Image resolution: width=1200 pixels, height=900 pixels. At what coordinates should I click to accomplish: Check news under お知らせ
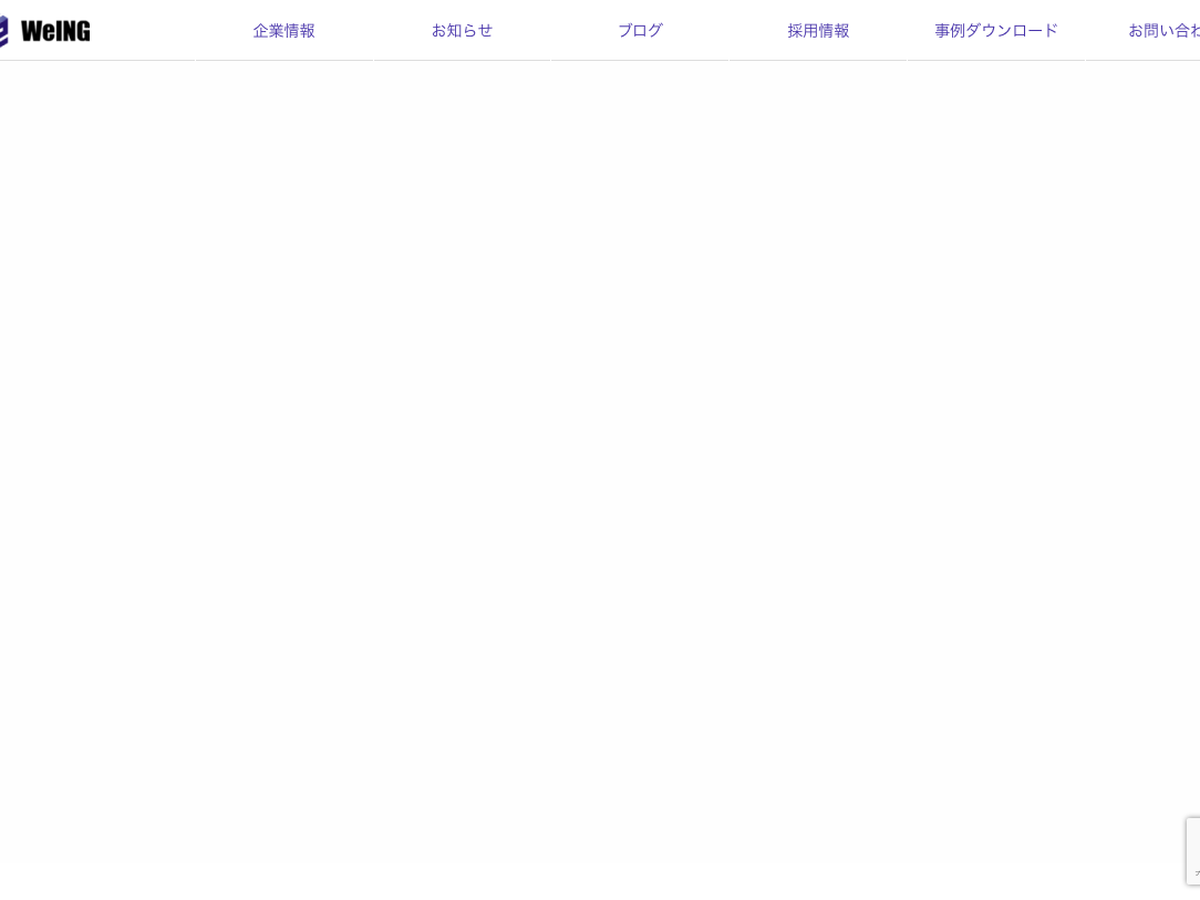(x=462, y=30)
